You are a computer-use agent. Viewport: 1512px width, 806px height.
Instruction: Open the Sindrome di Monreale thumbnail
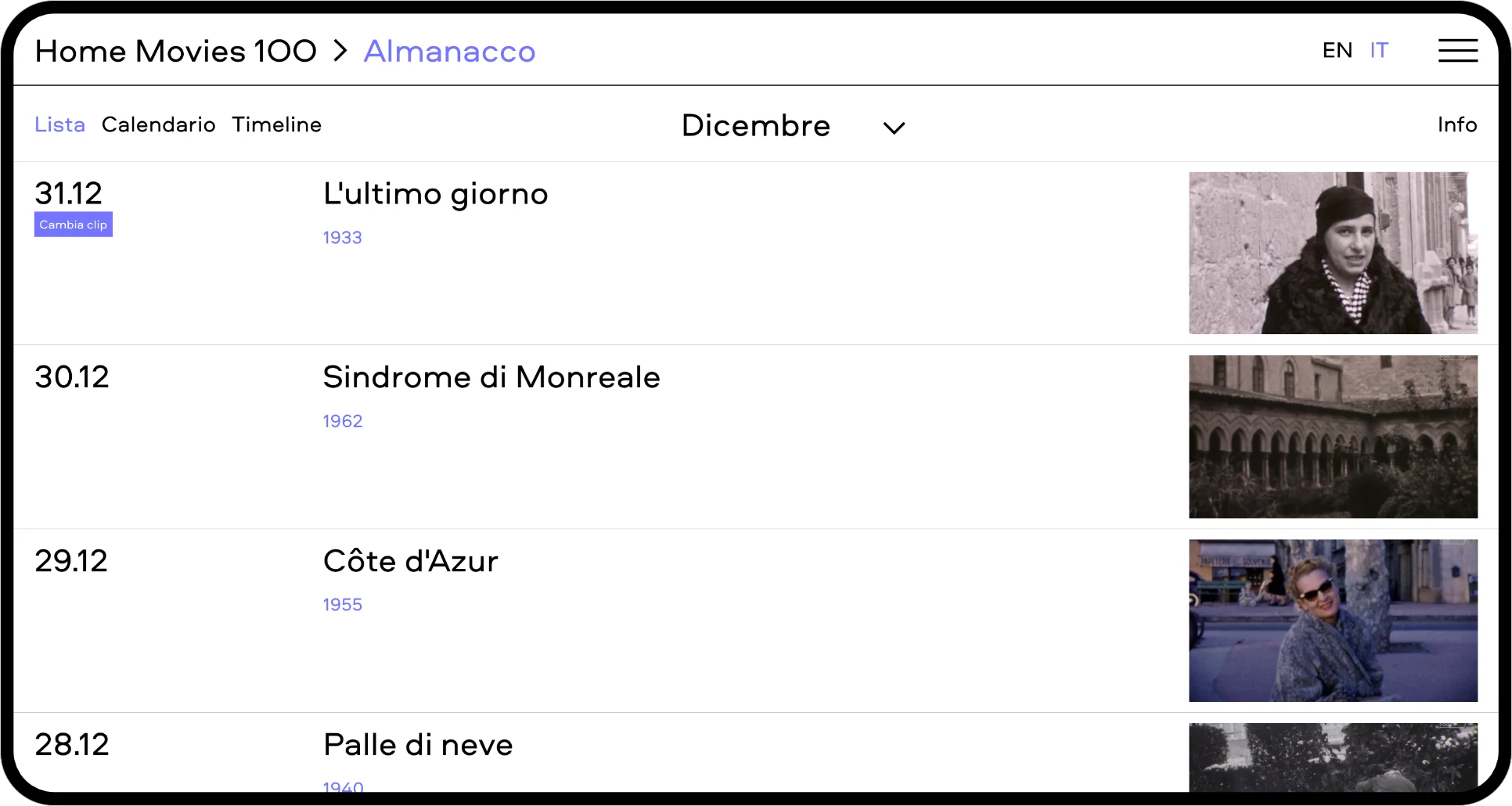(x=1333, y=437)
